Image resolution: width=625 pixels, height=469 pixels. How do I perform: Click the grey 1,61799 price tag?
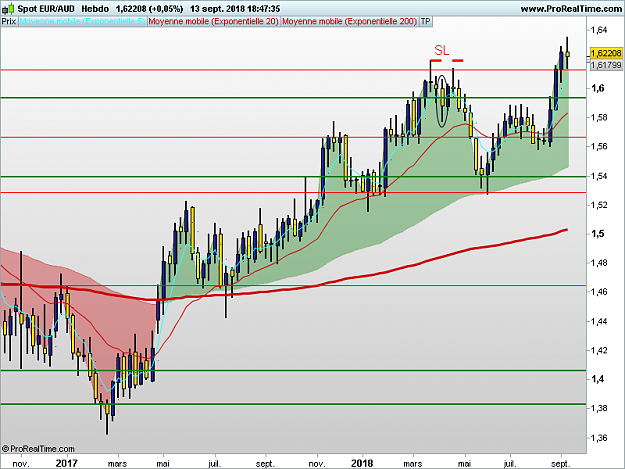[x=606, y=65]
